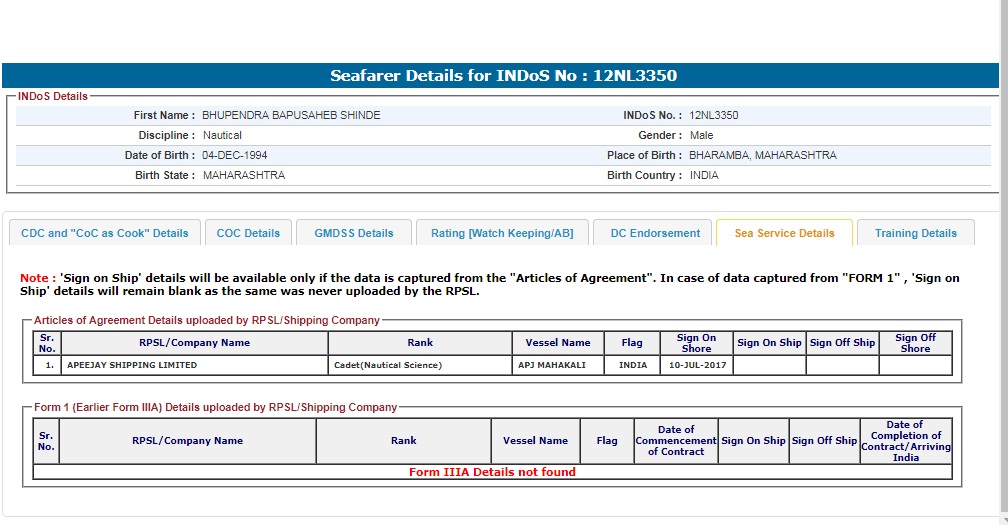Click the 10-JUL-2017 sign on shore date
1008x525 pixels.
(x=696, y=365)
